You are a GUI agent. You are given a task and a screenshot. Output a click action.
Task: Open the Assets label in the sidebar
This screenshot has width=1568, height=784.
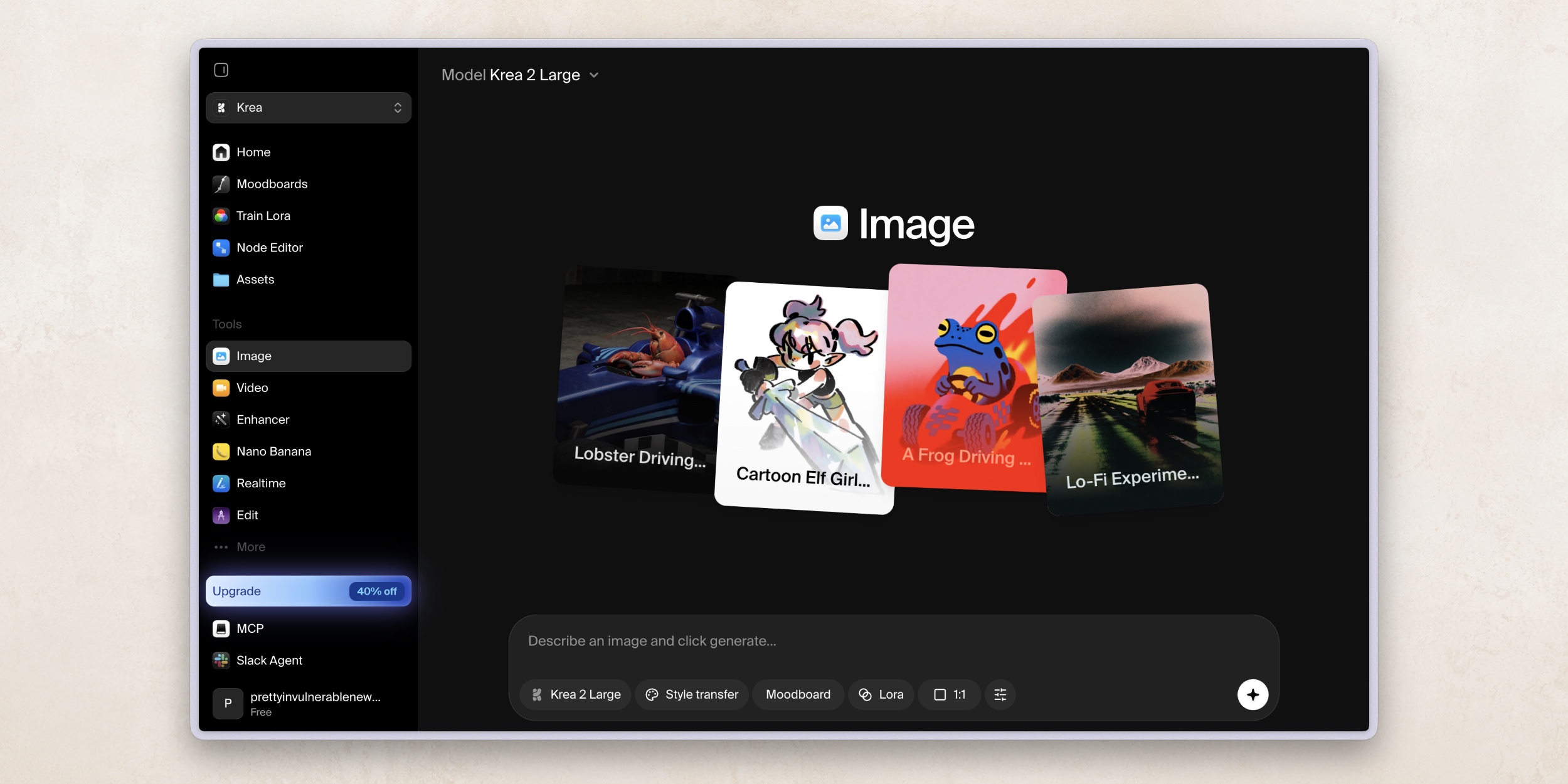(x=255, y=280)
